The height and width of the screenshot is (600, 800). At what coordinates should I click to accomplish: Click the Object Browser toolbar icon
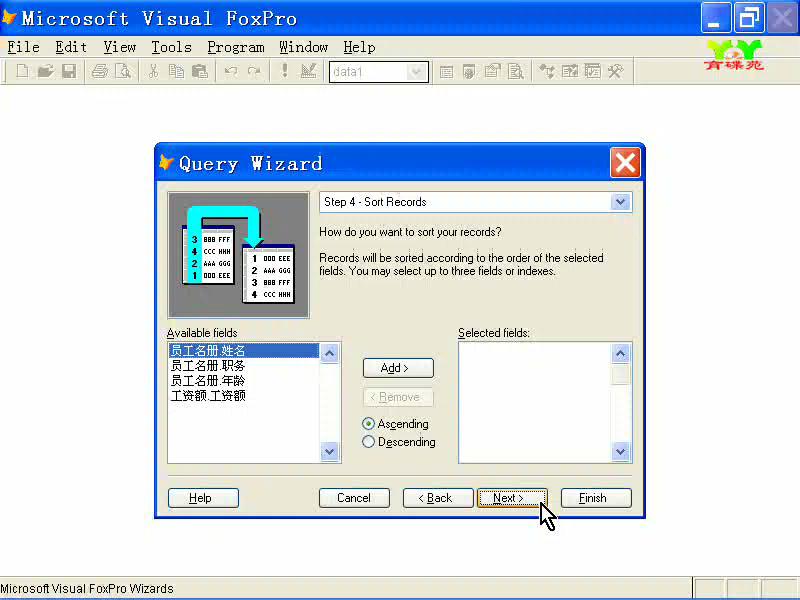[x=570, y=71]
